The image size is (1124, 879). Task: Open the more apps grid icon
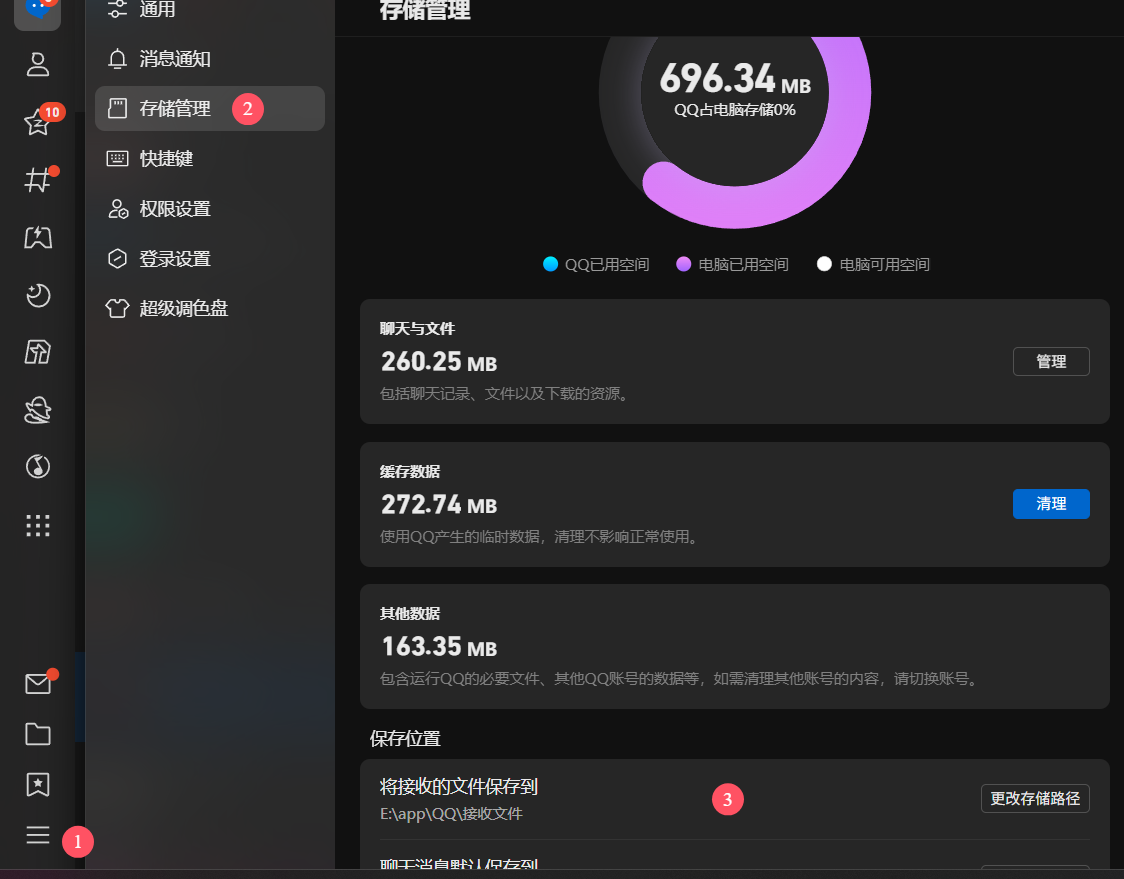tap(37, 526)
